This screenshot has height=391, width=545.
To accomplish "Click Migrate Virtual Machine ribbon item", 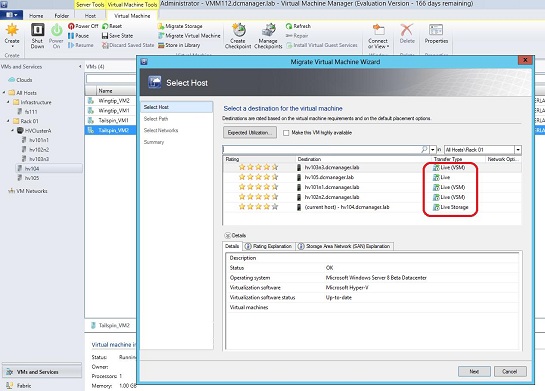I will pyautogui.click(x=189, y=35).
